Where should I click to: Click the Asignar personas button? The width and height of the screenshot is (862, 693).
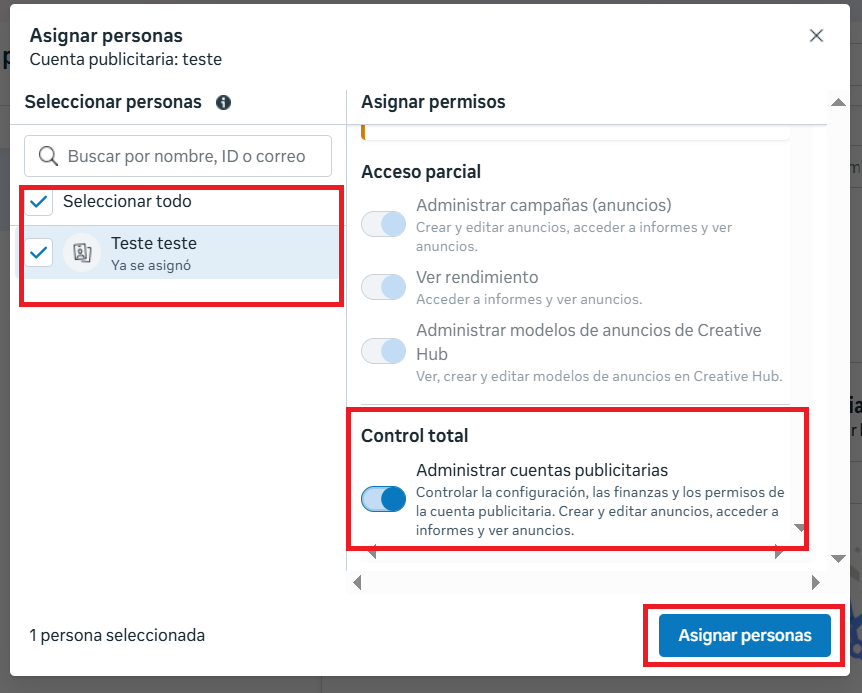pos(744,635)
